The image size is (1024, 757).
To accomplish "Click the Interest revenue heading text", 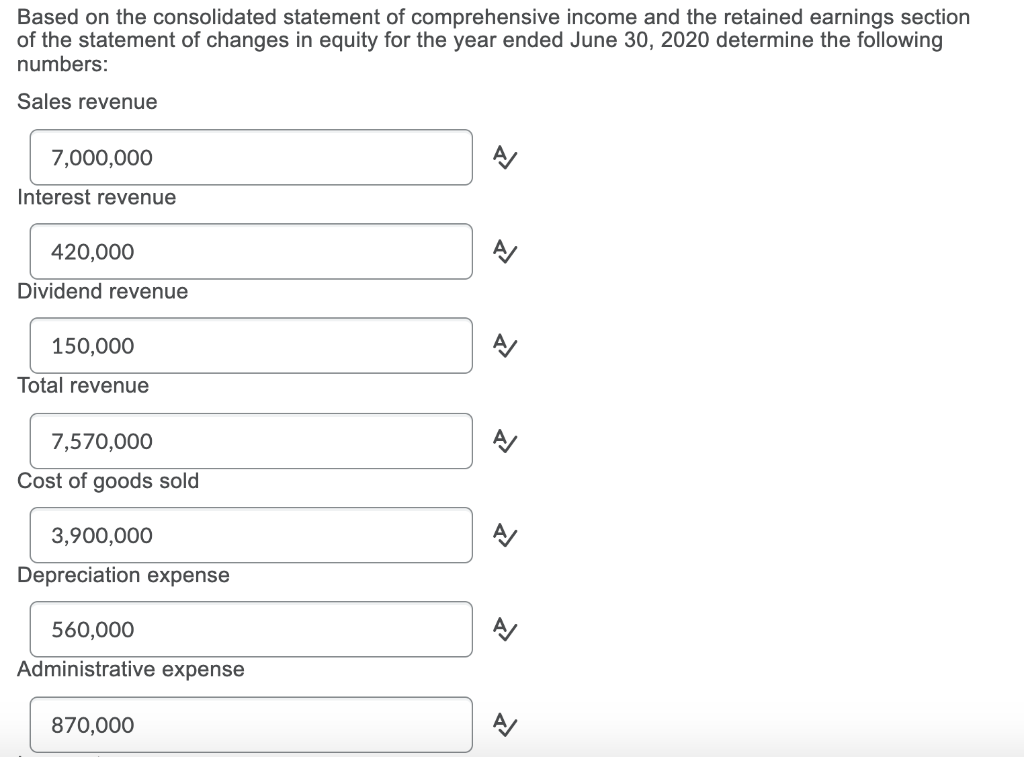I will coord(96,197).
